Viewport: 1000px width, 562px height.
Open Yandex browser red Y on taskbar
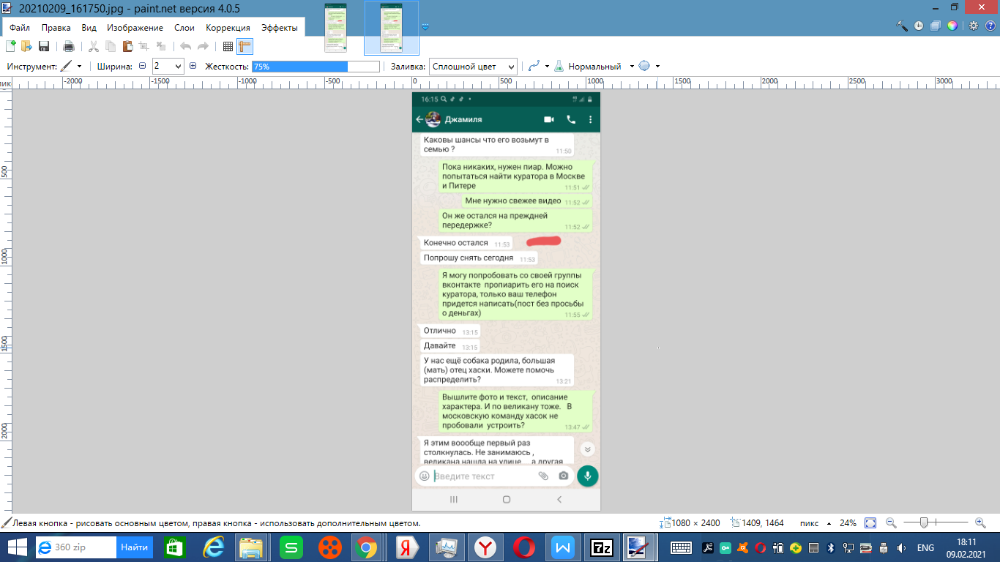(485, 547)
